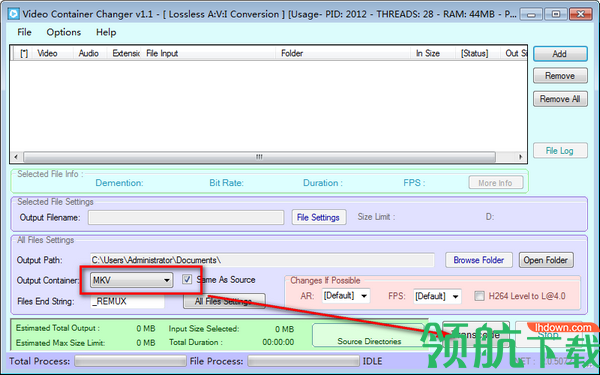Click the Output Path field
This screenshot has height=375, width=600.
(262, 260)
